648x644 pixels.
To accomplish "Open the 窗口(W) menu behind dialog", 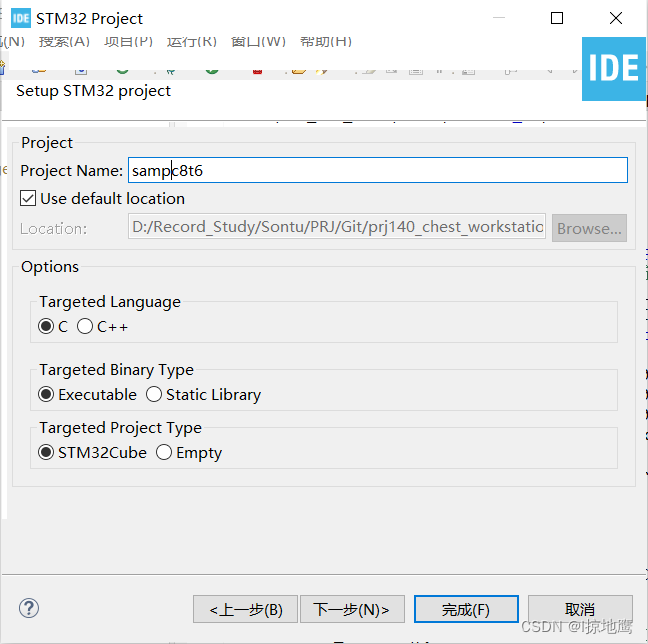I will tap(258, 41).
